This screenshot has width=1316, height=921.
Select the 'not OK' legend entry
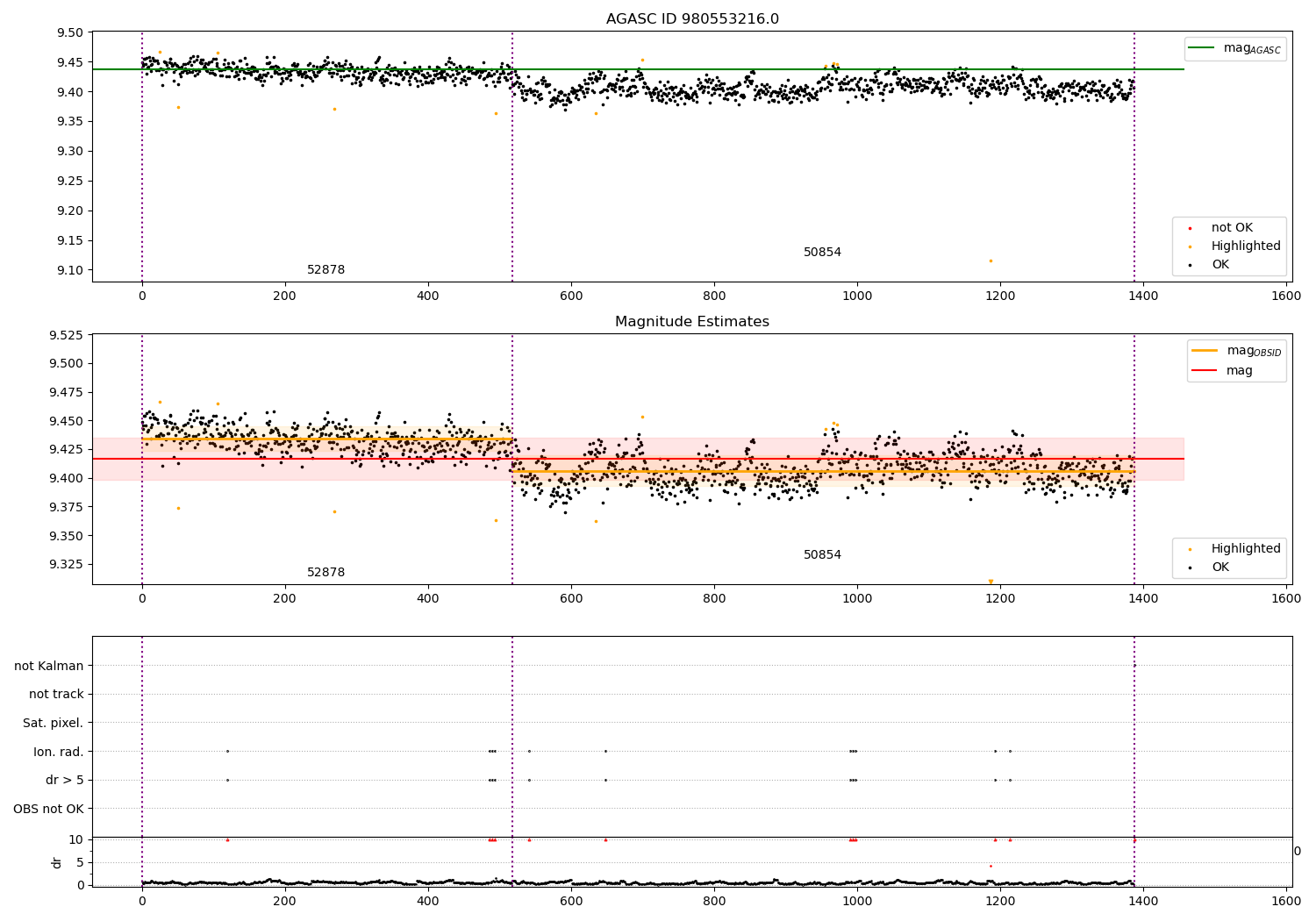[1232, 228]
